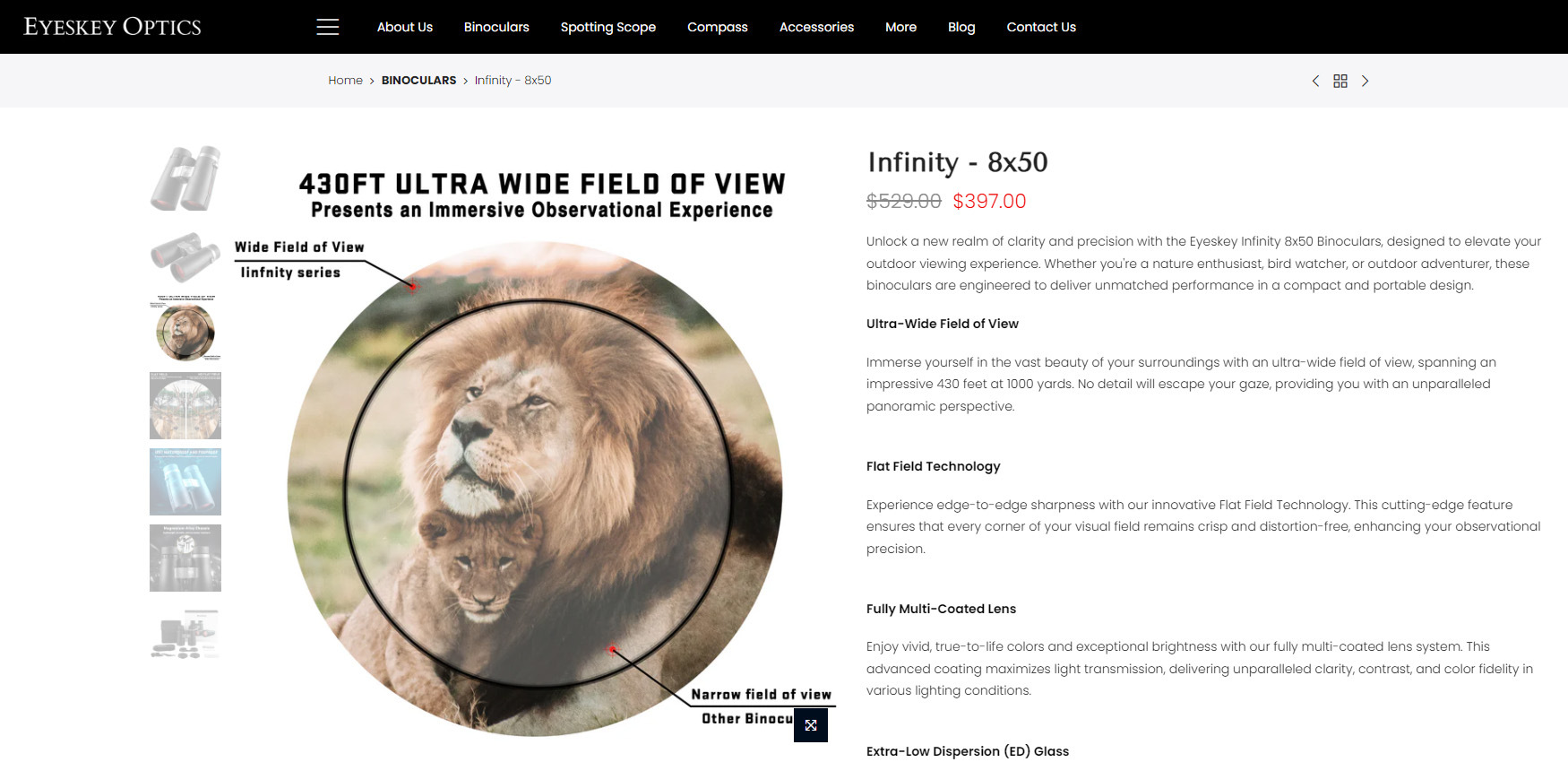
Task: Click the Eyeskey Optics logo
Action: pos(112,27)
